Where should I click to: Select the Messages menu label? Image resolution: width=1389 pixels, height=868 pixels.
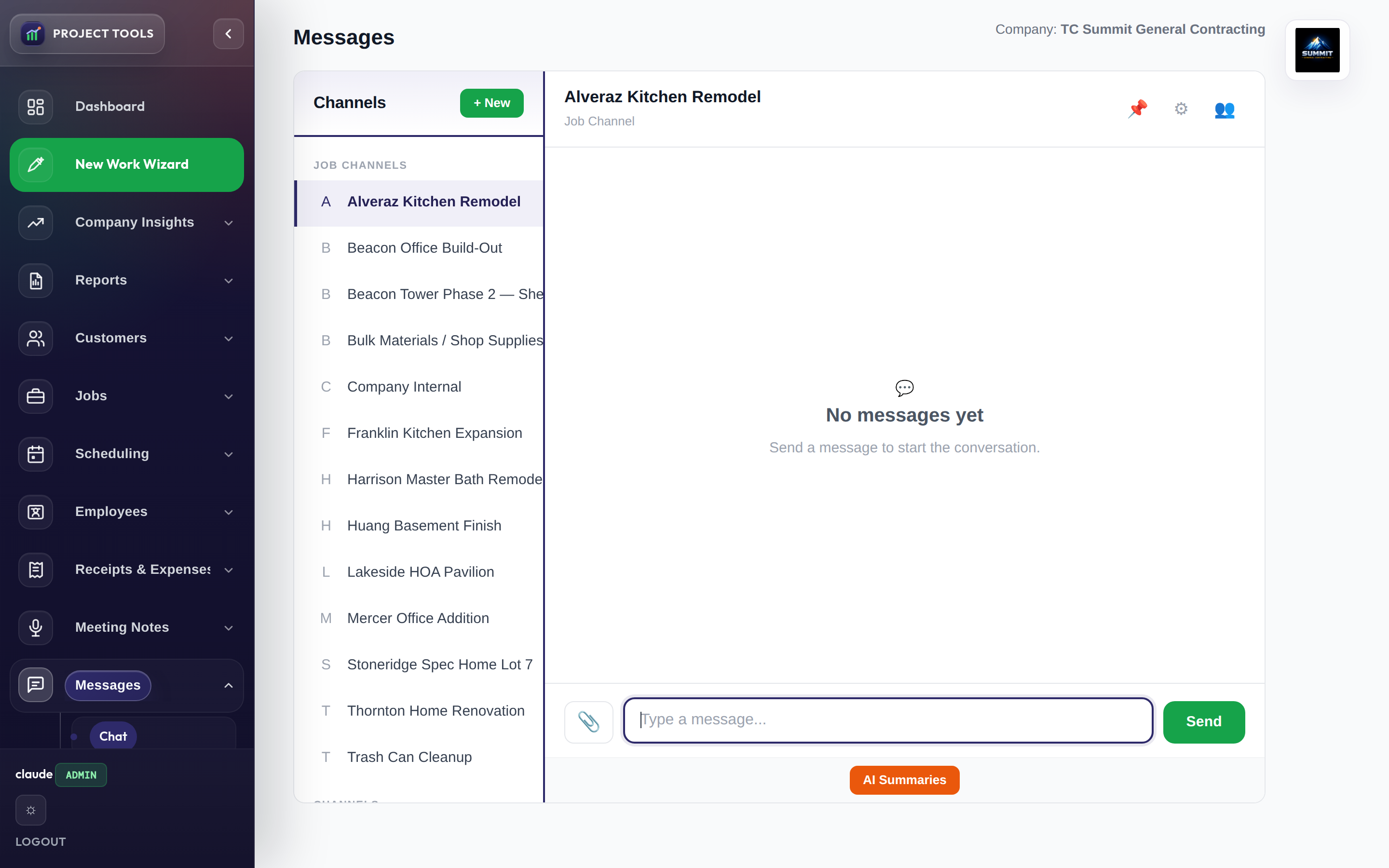click(x=108, y=685)
